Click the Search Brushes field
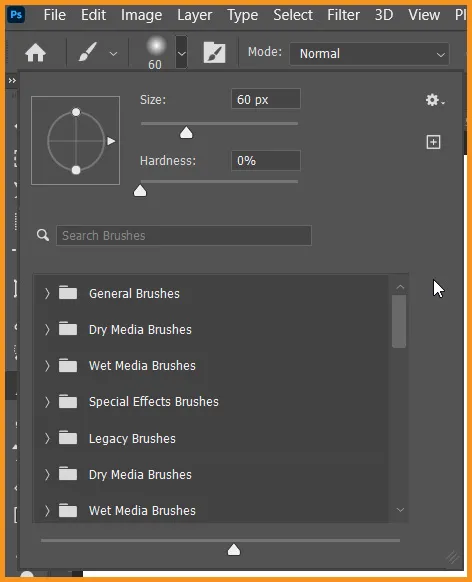 (184, 235)
